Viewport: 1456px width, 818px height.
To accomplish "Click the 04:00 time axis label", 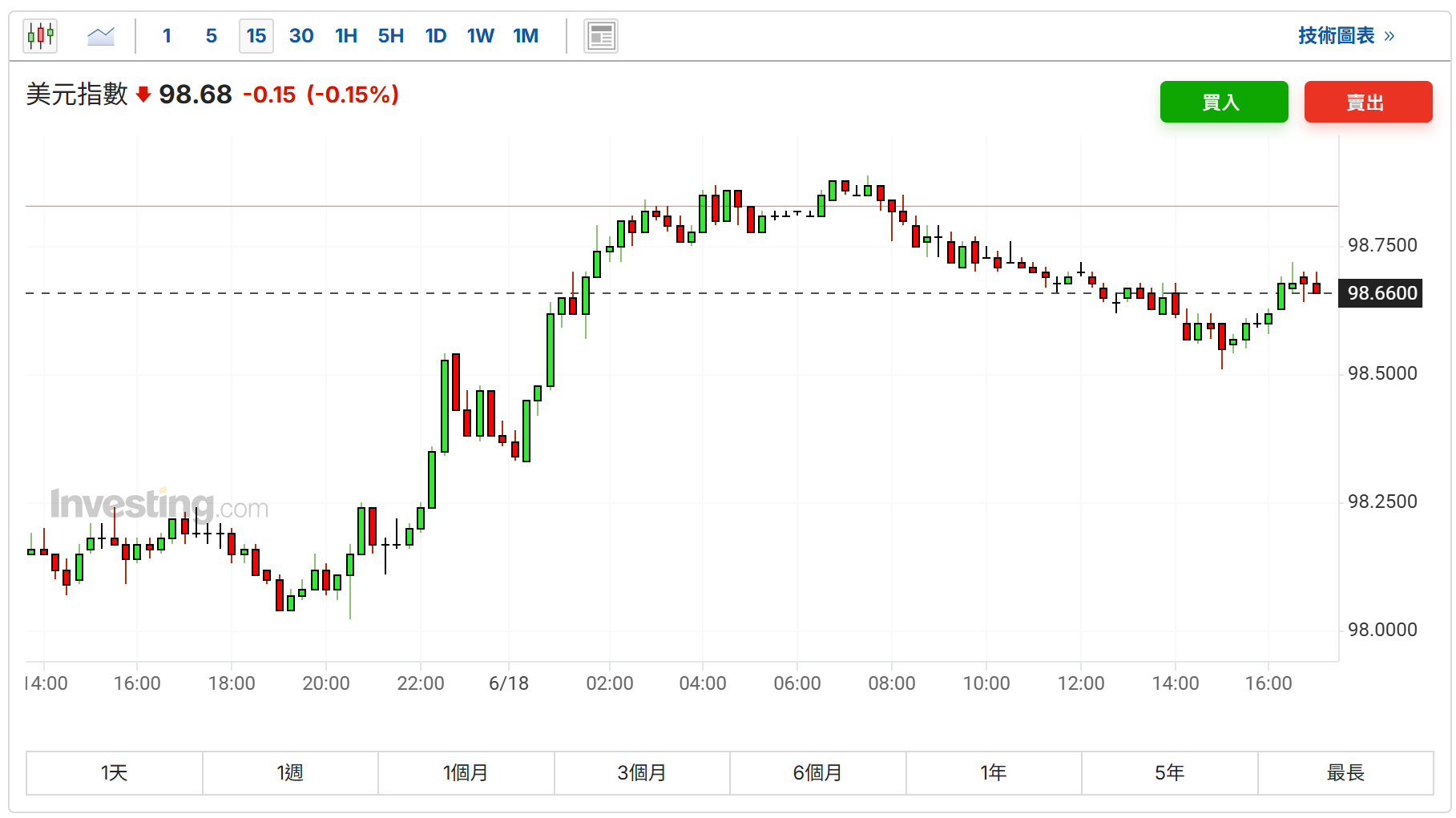I will pyautogui.click(x=703, y=683).
